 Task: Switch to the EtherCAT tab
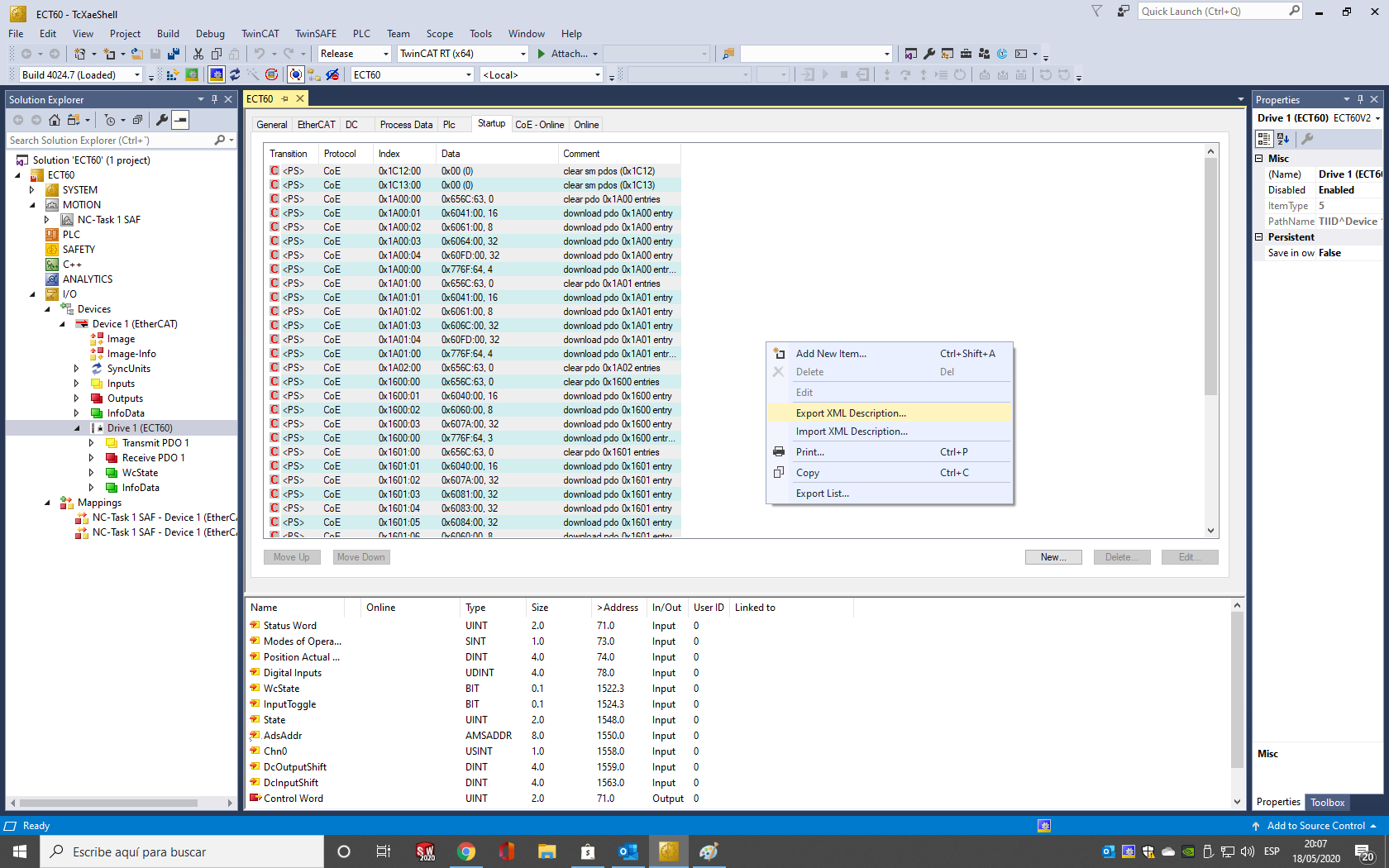317,125
